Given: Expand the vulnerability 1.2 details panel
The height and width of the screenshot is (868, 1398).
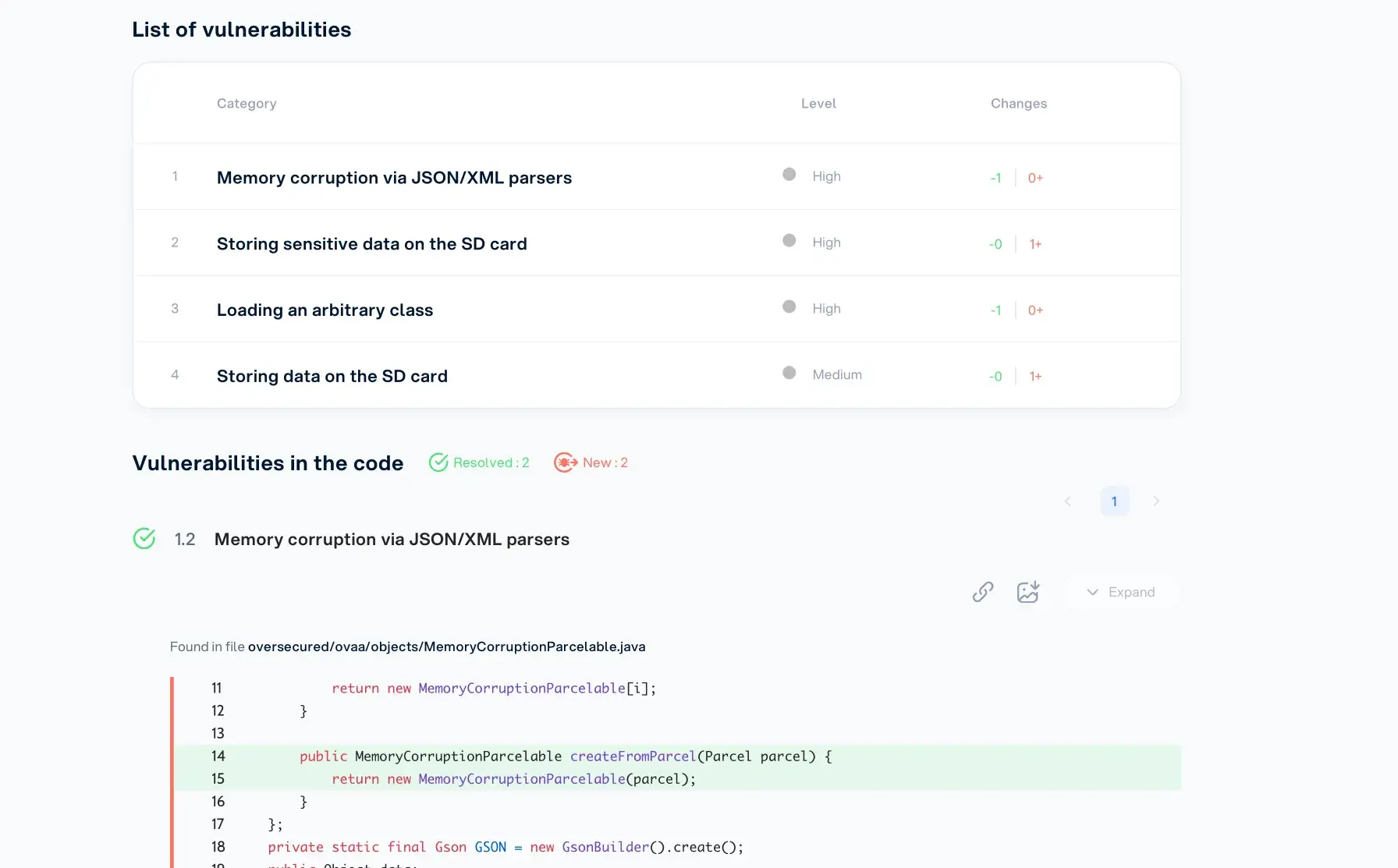Looking at the screenshot, I should [1121, 592].
